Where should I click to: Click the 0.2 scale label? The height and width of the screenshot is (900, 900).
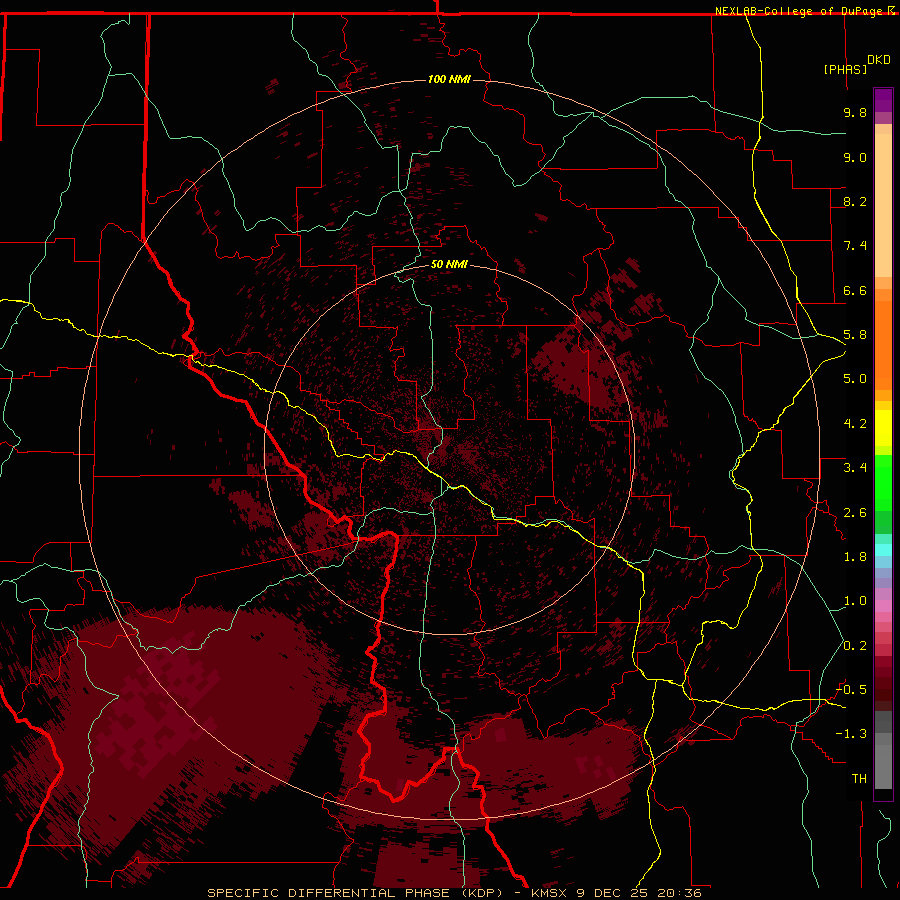(855, 646)
